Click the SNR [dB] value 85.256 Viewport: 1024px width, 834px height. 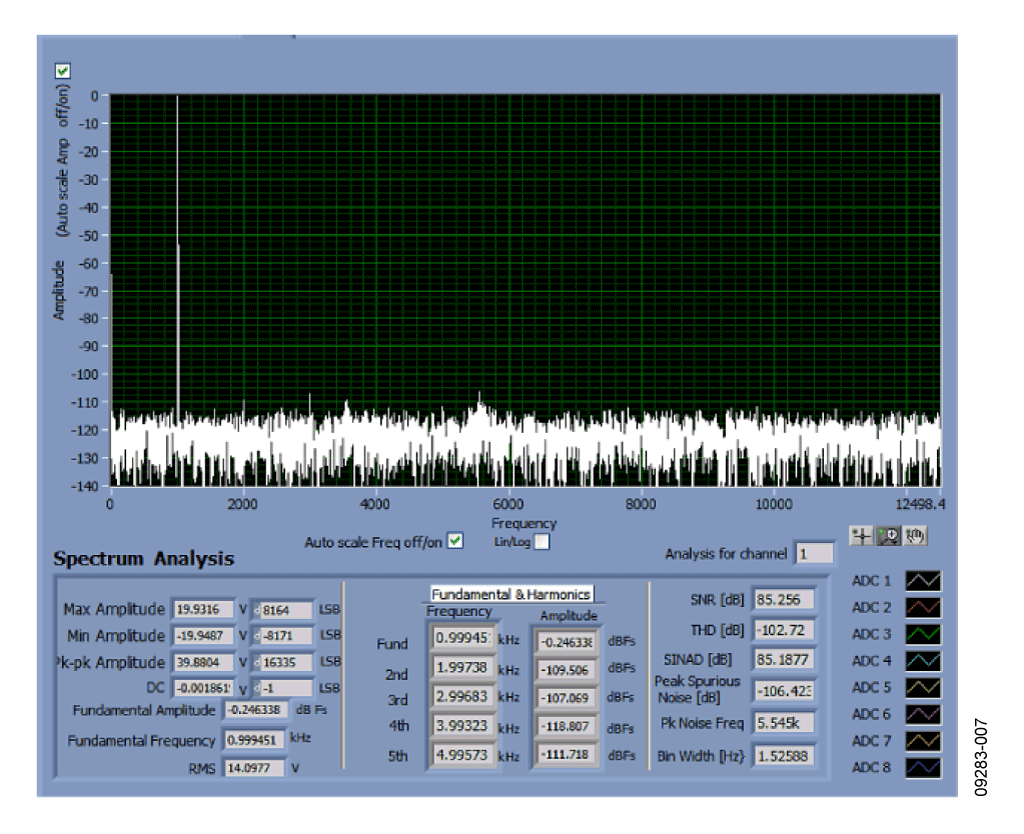[x=784, y=600]
